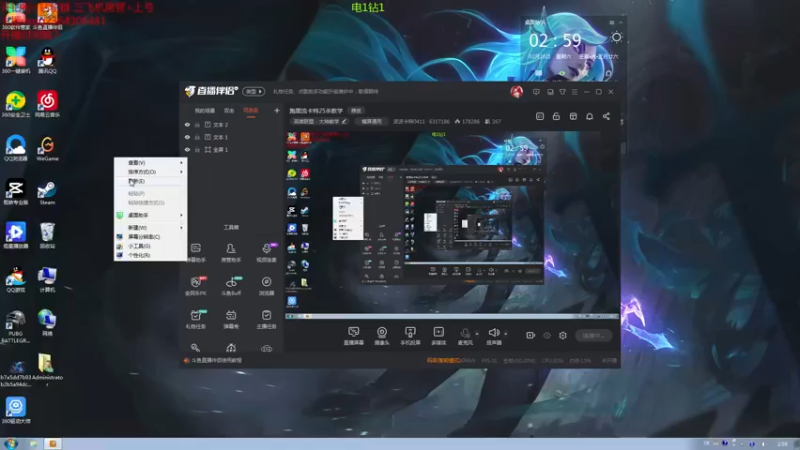
Task: Open the WeGame desktop shortcut
Action: [47, 149]
